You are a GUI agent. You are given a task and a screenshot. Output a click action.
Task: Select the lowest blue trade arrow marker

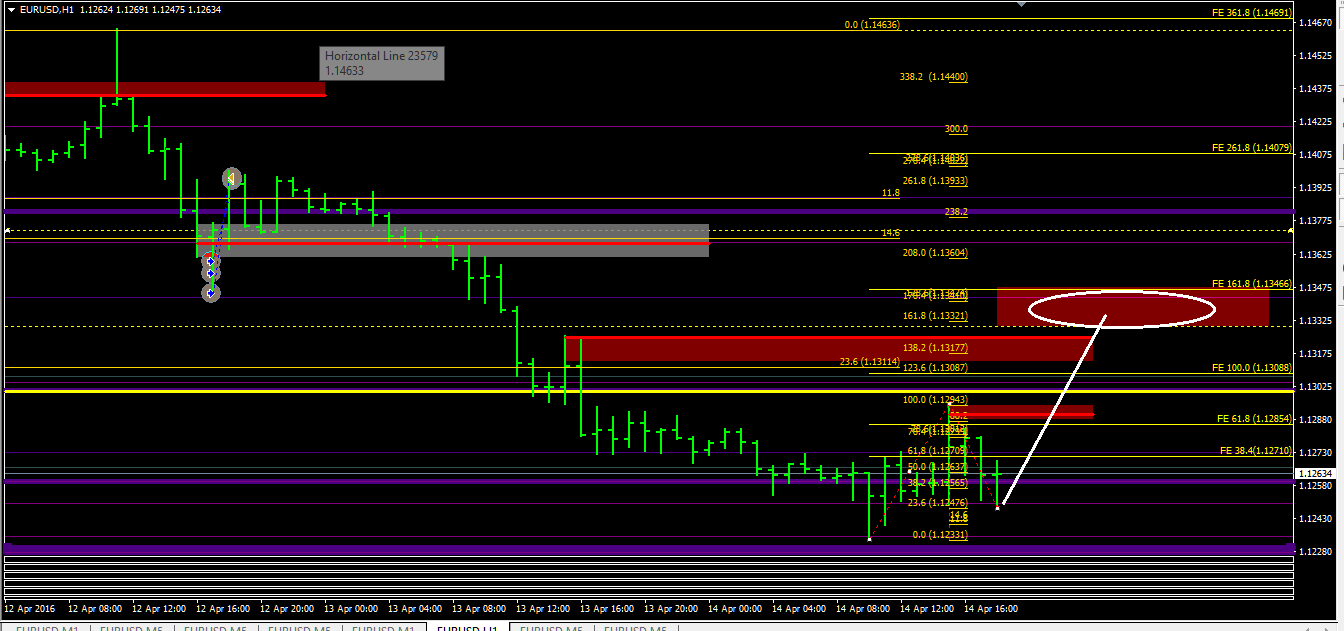pyautogui.click(x=211, y=293)
